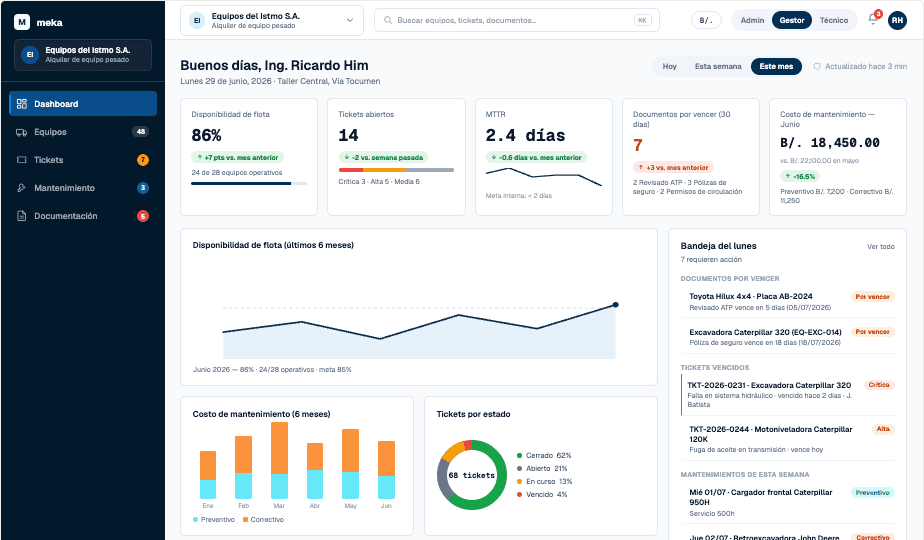
Task: Open ticket TKT-2026-0244 Motoniveladora
Action: 788,439
